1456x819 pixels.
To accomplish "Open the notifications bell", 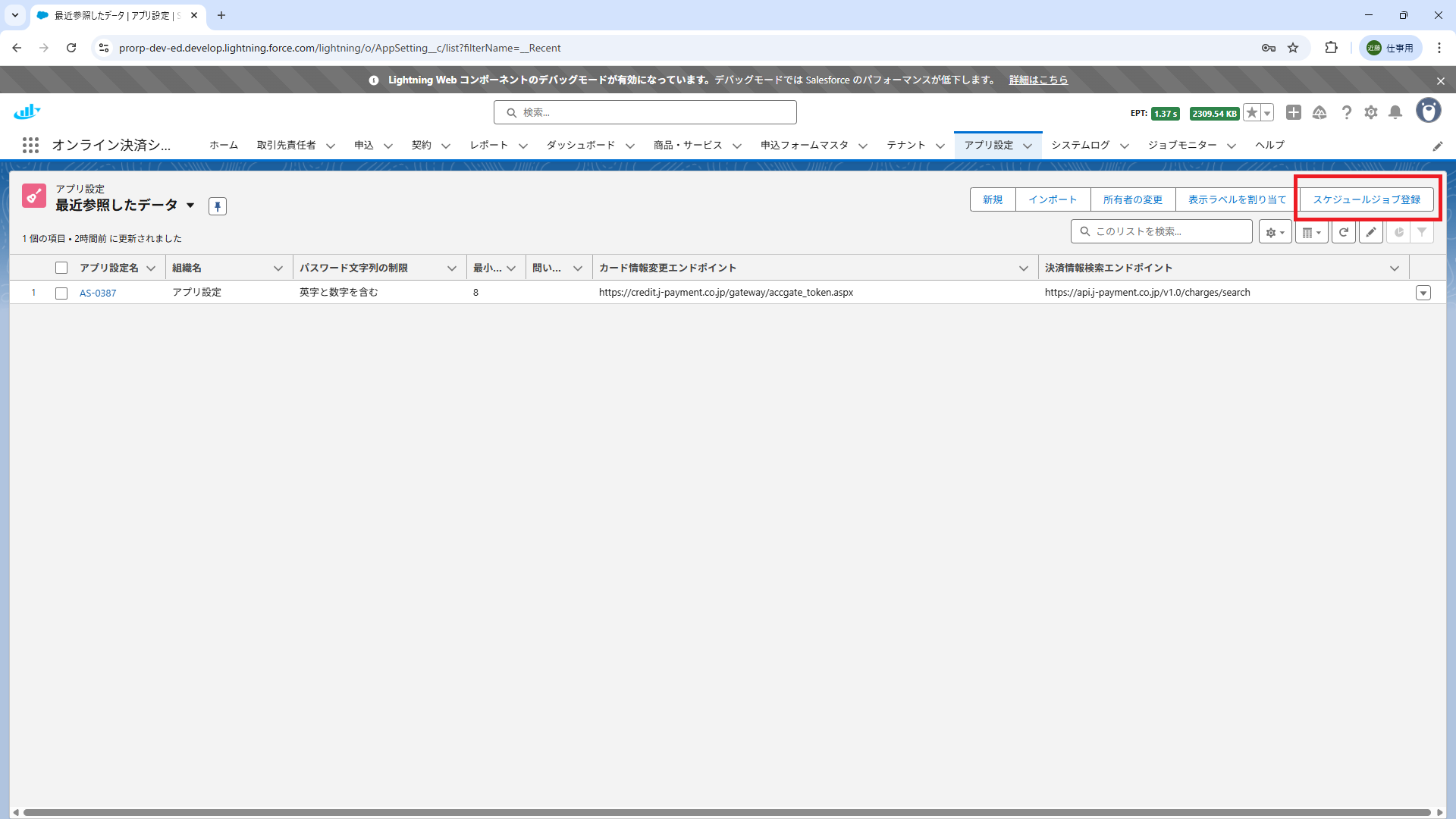I will pos(1395,112).
